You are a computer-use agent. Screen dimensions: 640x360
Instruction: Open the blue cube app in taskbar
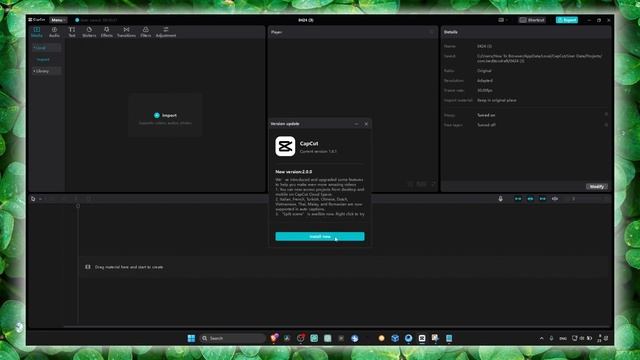click(x=395, y=338)
